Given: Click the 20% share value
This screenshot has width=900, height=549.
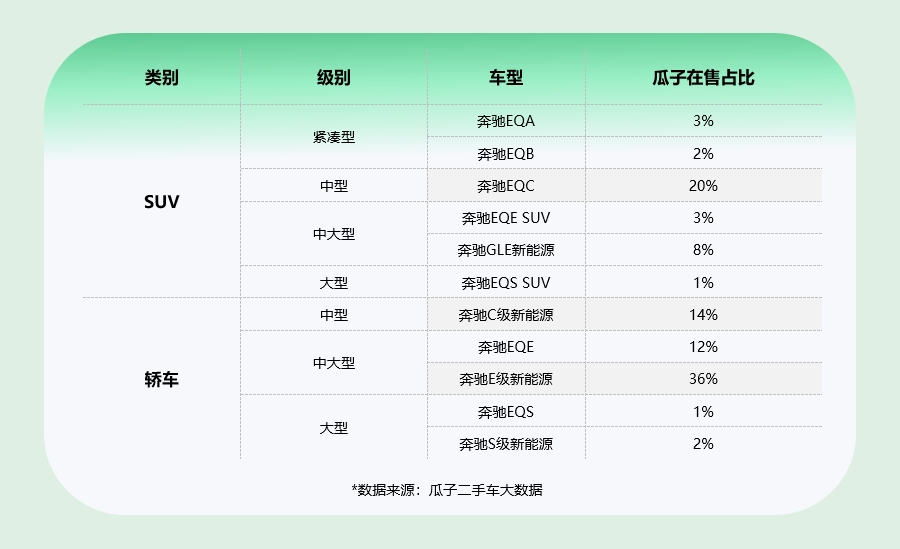Looking at the screenshot, I should (x=703, y=186).
